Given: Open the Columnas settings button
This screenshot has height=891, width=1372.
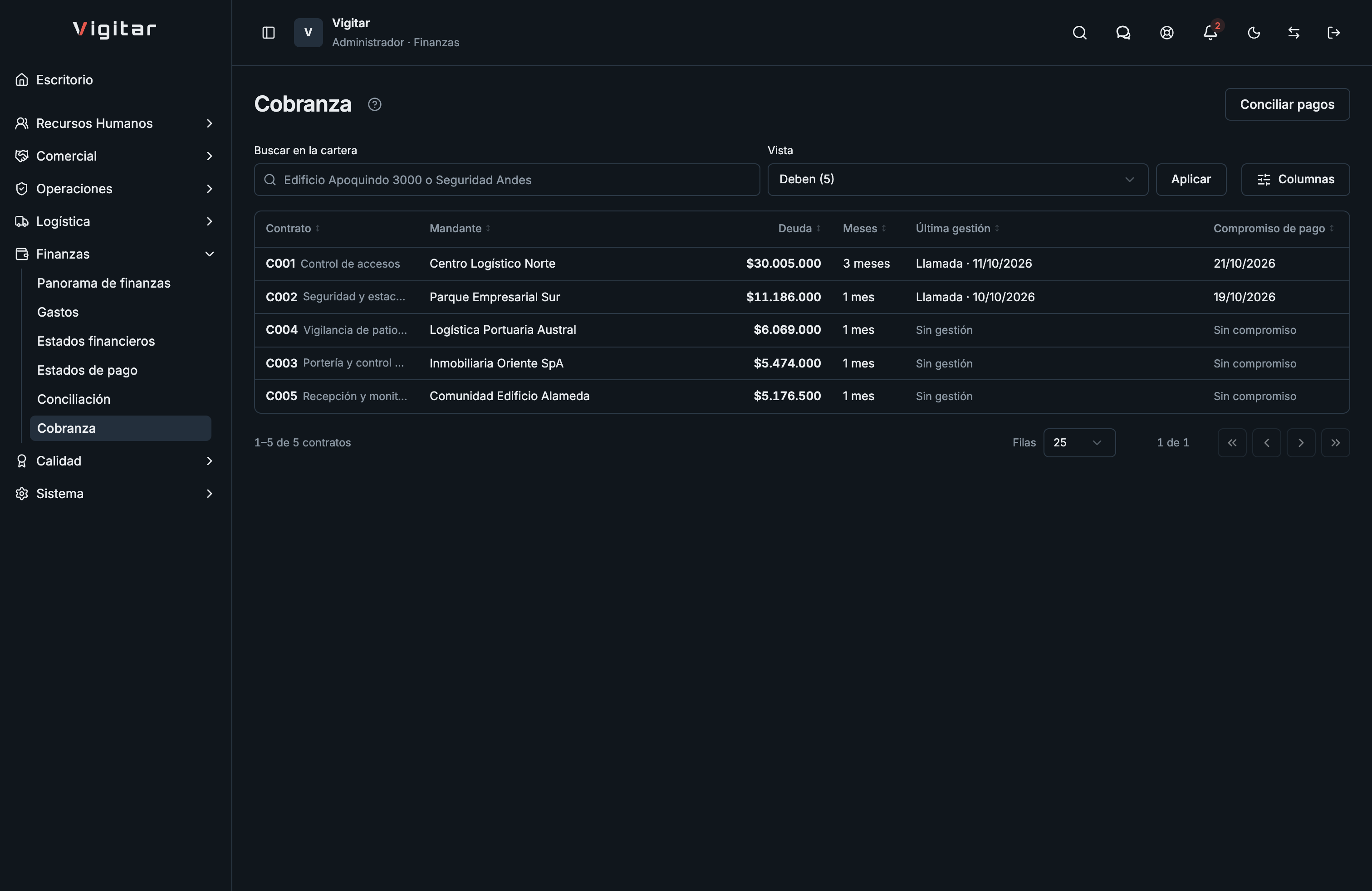Looking at the screenshot, I should click(x=1295, y=180).
